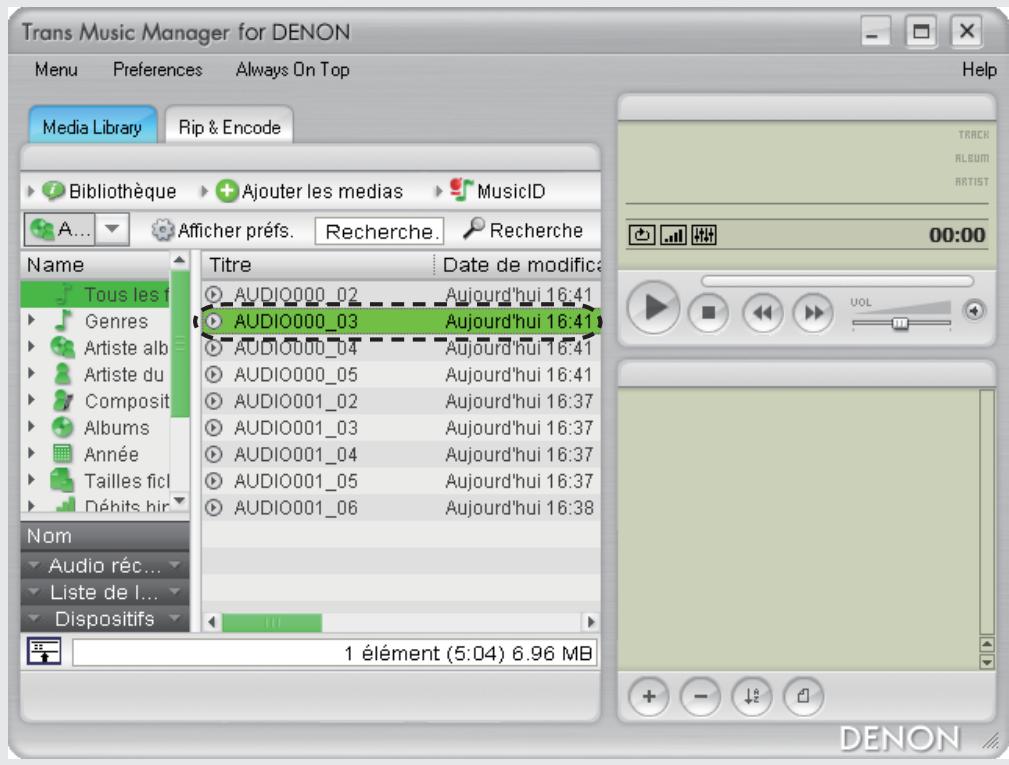Click the transfer panel icon near status bar
This screenshot has height=765, width=1009.
(x=44, y=651)
